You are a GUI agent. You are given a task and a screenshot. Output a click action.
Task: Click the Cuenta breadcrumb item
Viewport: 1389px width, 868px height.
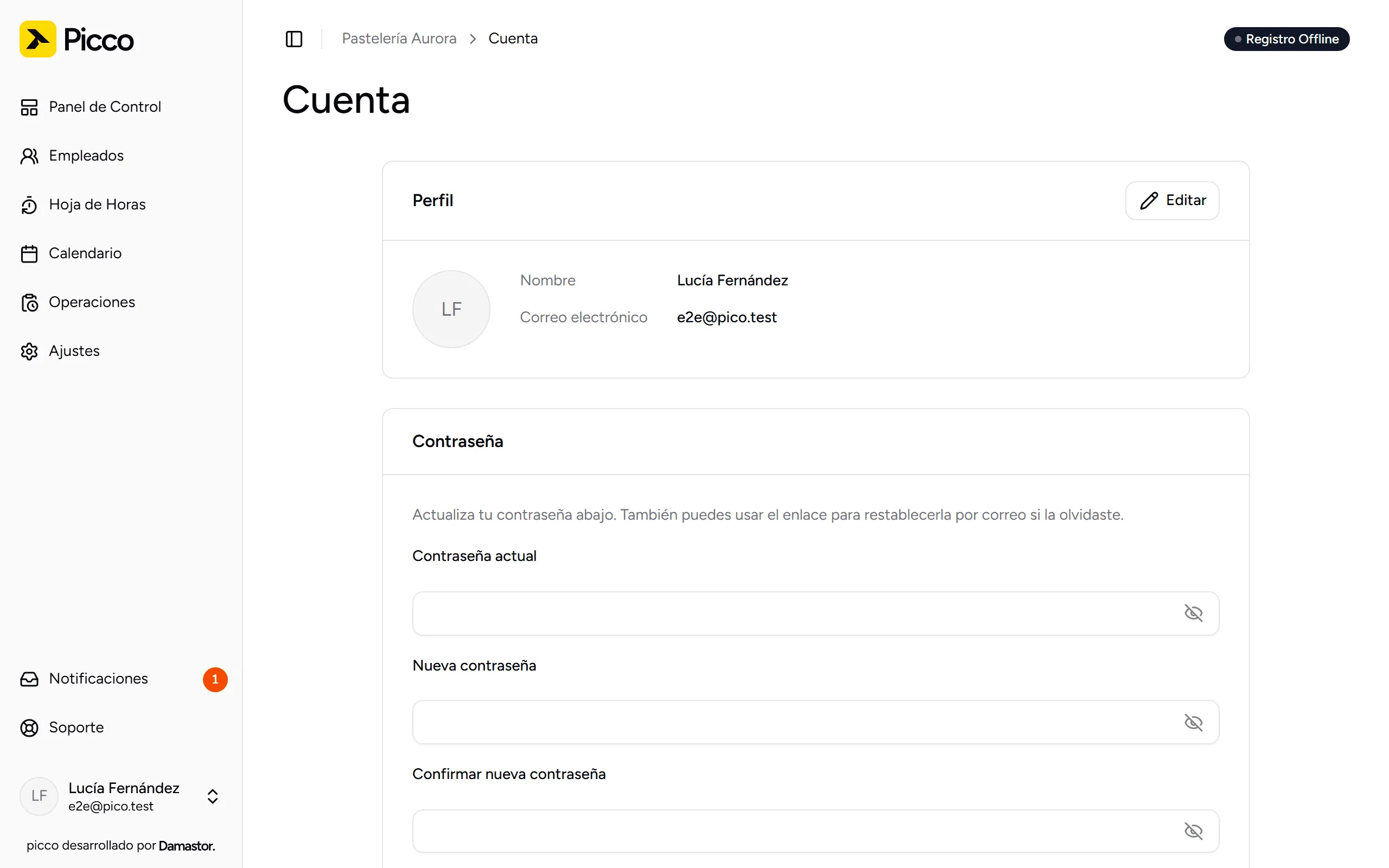coord(513,39)
